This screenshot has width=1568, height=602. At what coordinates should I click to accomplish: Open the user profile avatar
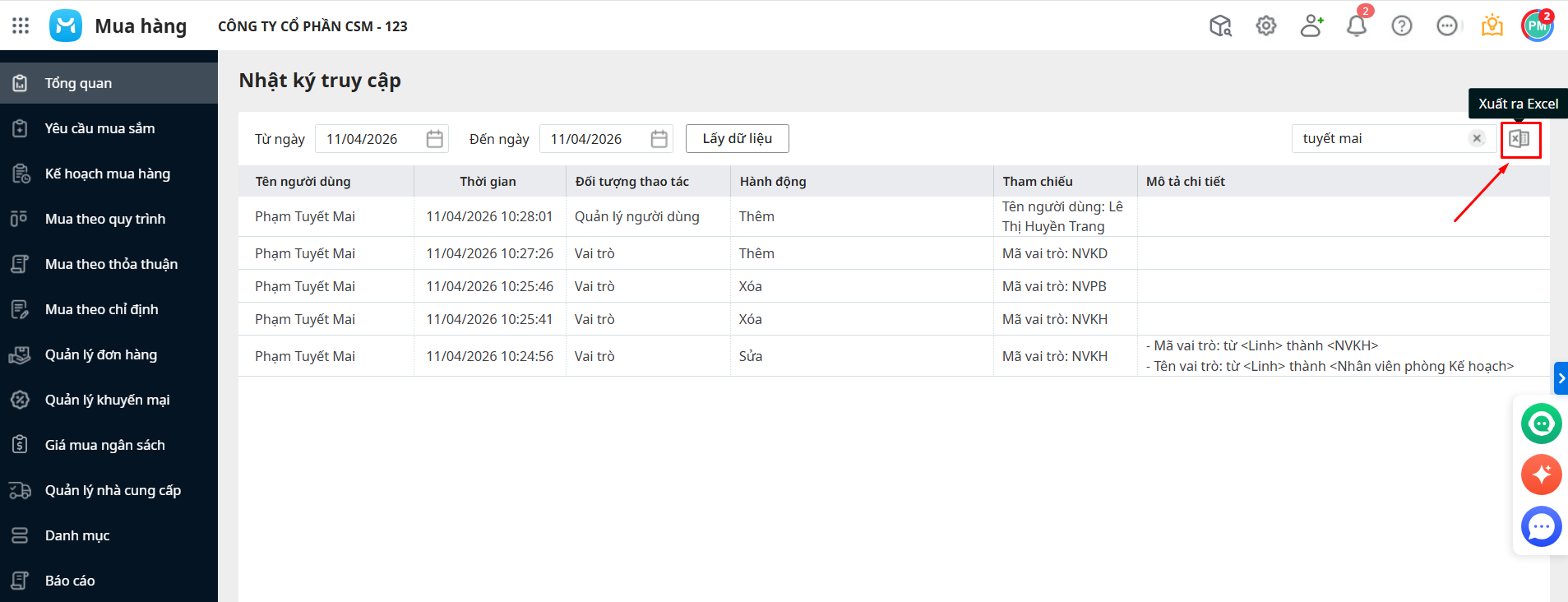pos(1536,26)
